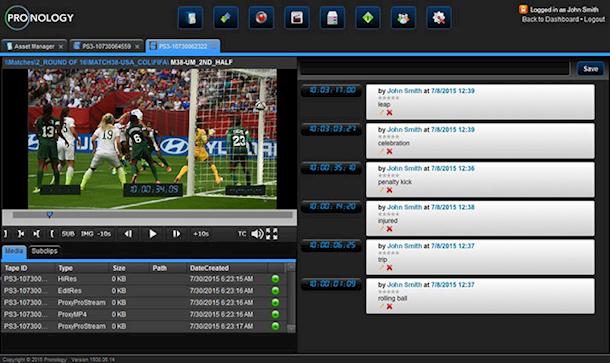Select the HiRes media row
Screen dimensions: 610x363
[144, 279]
